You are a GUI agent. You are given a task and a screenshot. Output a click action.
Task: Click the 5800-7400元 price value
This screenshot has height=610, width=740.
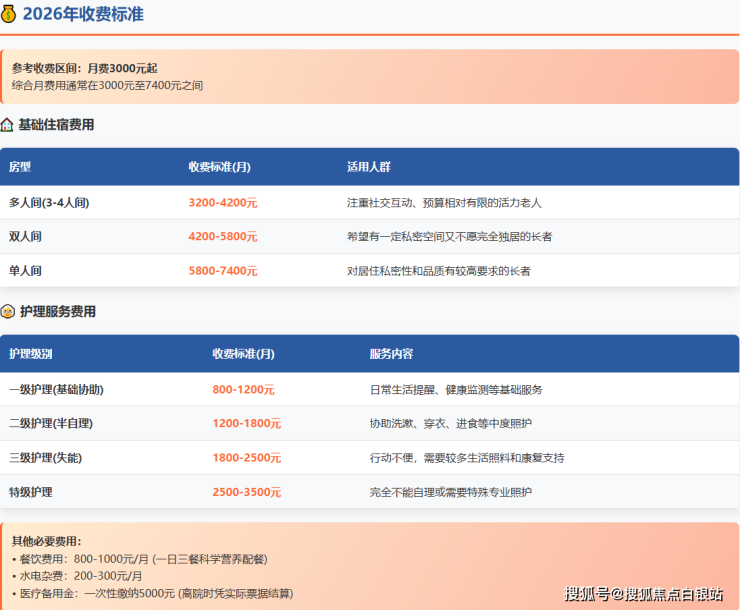(x=222, y=271)
